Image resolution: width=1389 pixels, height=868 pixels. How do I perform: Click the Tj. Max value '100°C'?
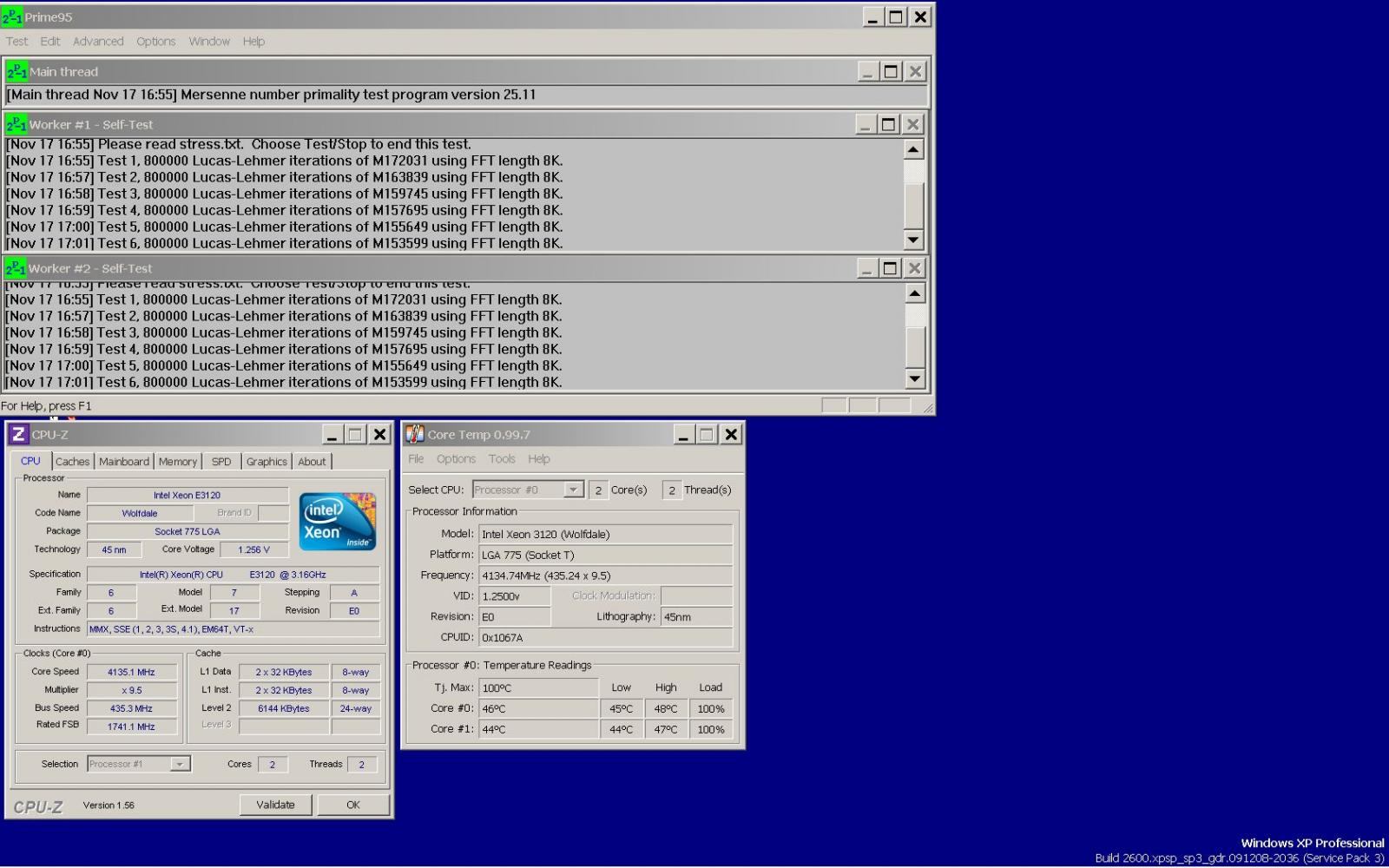pos(539,687)
